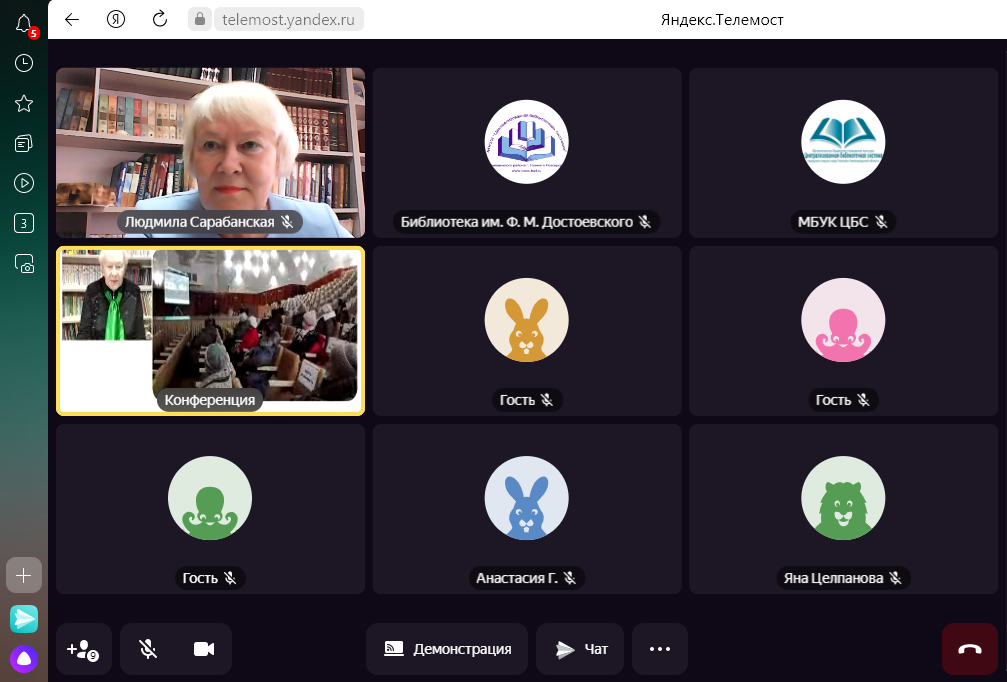The image size is (1007, 682).
Task: Click the screenshot camera icon in sidebar
Action: pyautogui.click(x=24, y=264)
